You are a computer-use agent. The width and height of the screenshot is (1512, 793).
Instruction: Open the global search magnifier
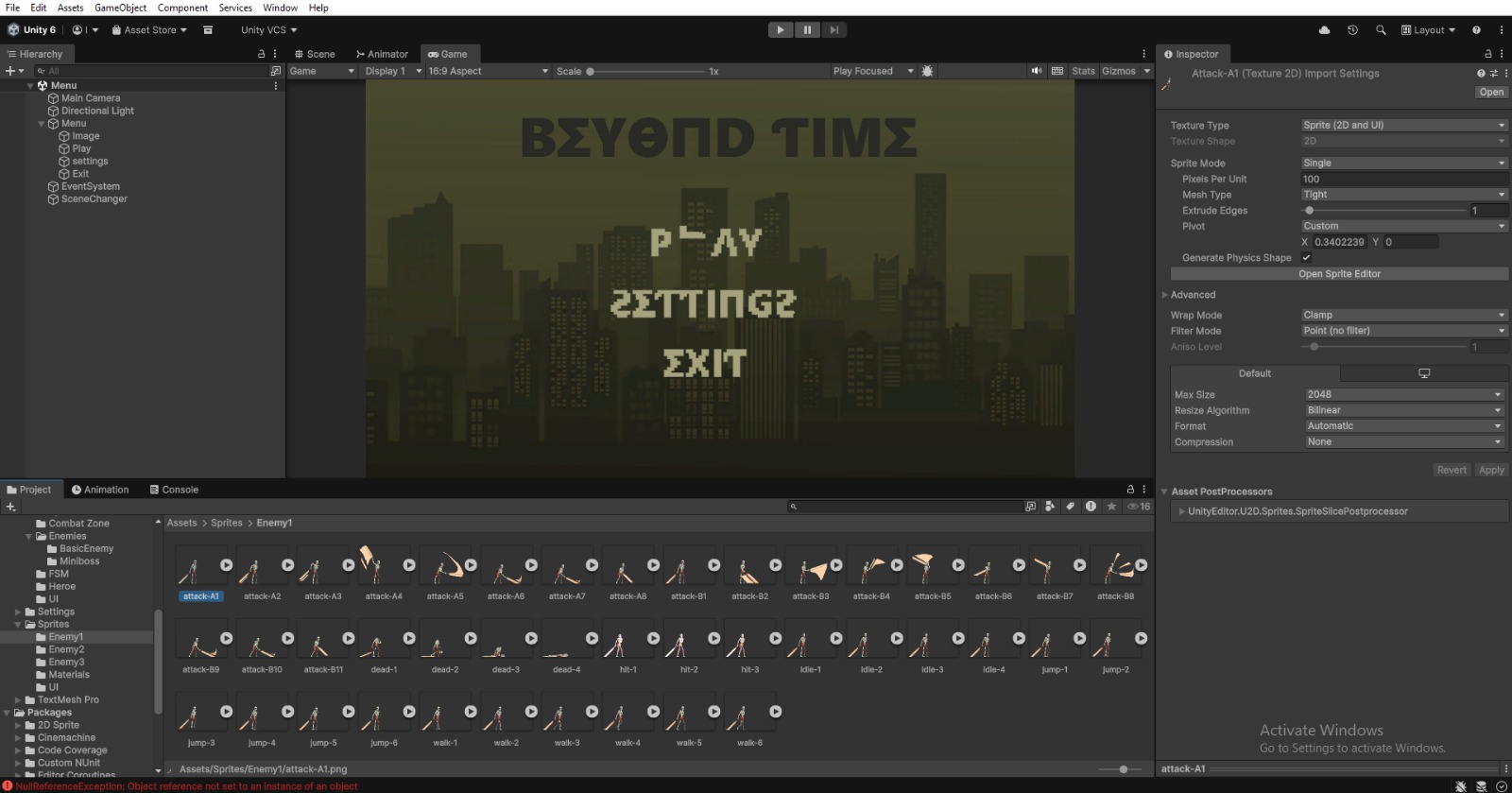tap(1381, 30)
